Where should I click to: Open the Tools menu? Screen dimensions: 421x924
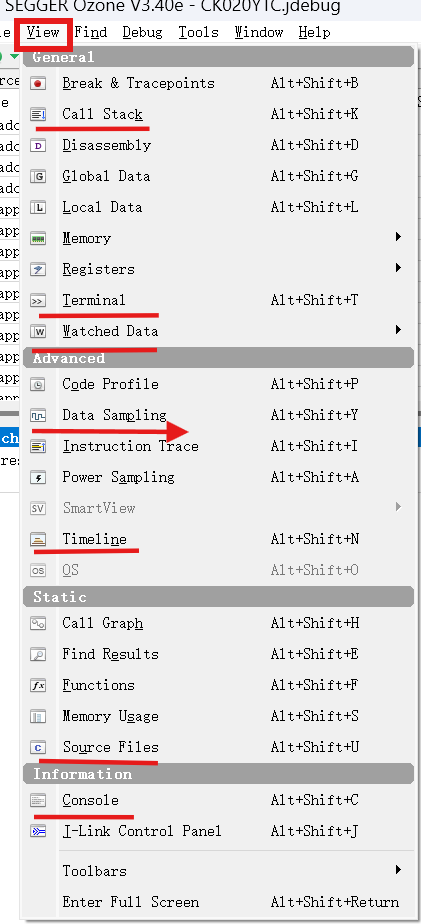[x=199, y=32]
